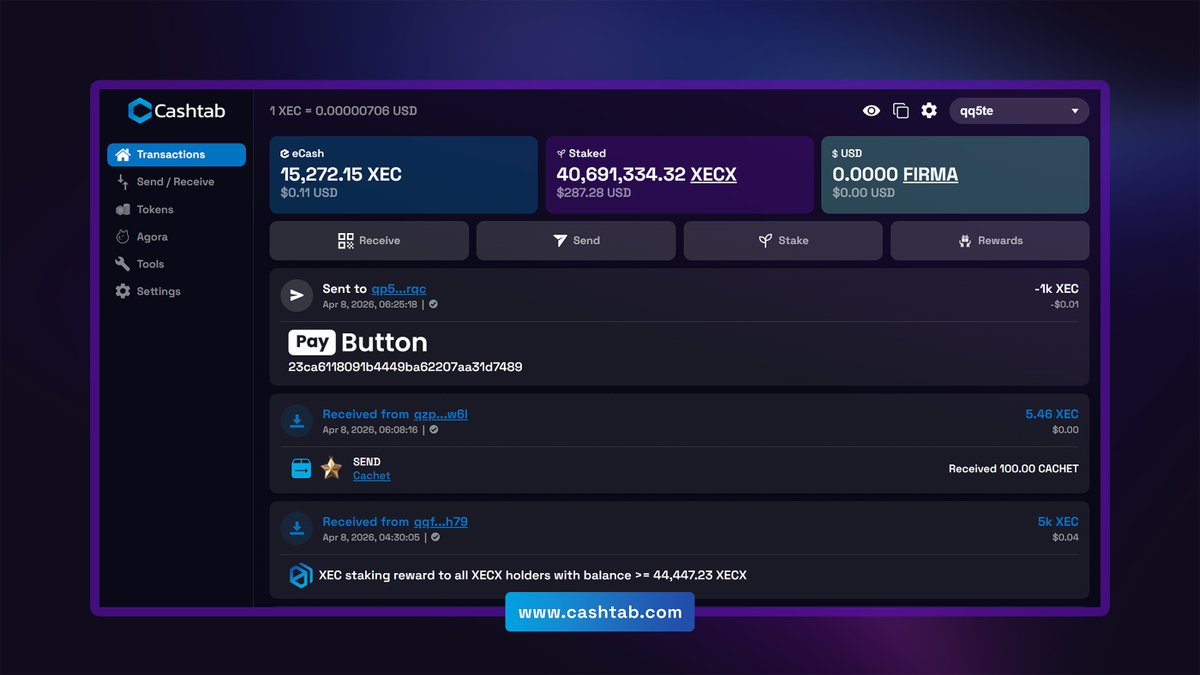Click the confirmed checkmark next to 06:08:16
The width and height of the screenshot is (1200, 675).
click(433, 430)
